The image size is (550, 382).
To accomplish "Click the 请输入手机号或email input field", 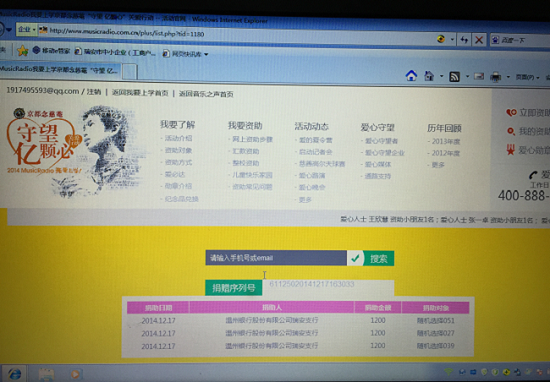I will click(x=276, y=258).
